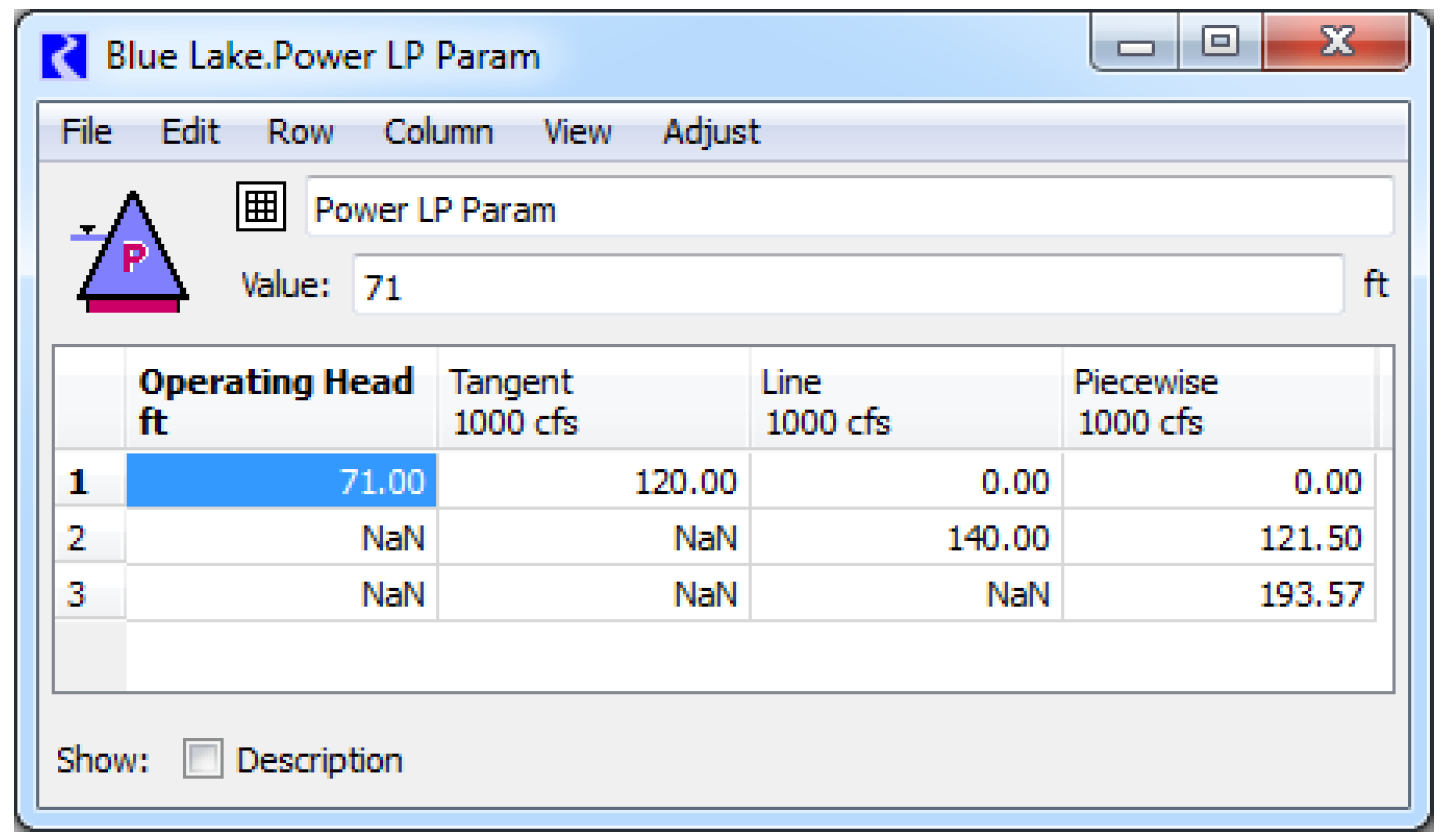
Task: Select the Piecewise column header
Action: pyautogui.click(x=1217, y=401)
